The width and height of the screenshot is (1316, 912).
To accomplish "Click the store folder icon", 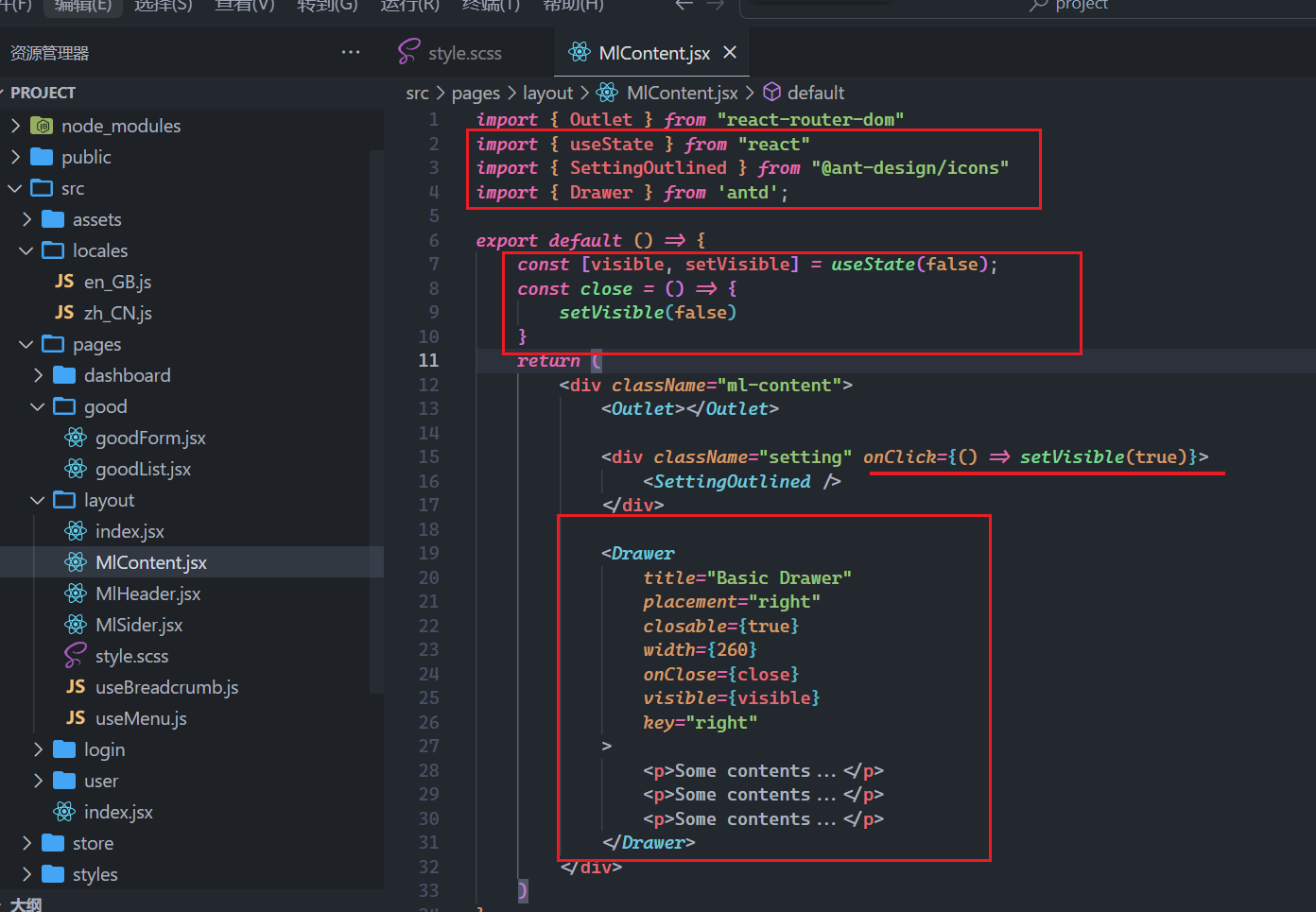I will tap(53, 842).
